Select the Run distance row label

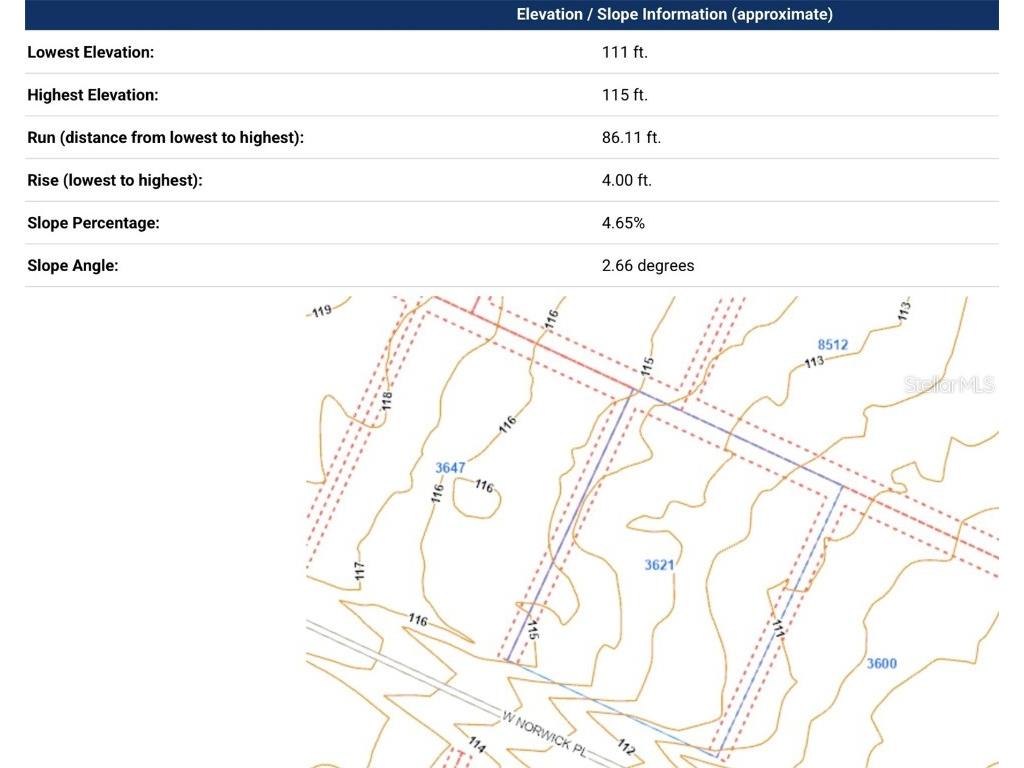165,138
